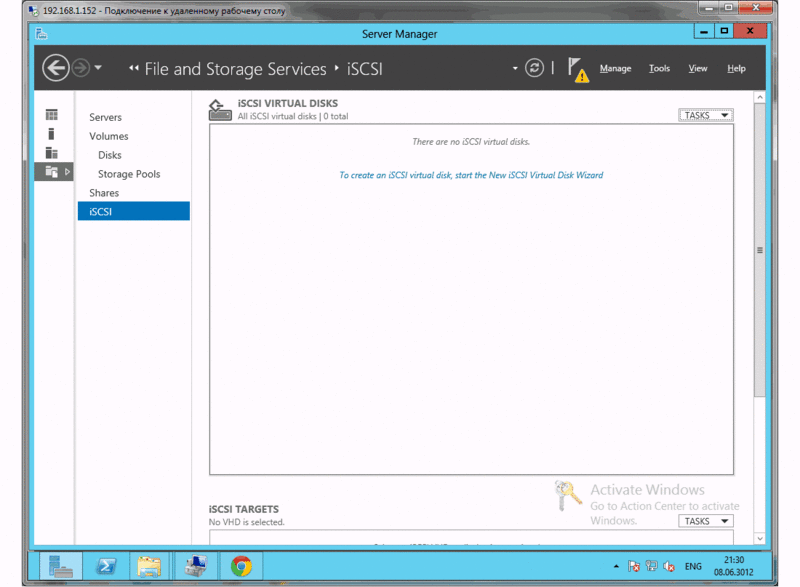
Task: Open the Manage menu
Action: (615, 68)
